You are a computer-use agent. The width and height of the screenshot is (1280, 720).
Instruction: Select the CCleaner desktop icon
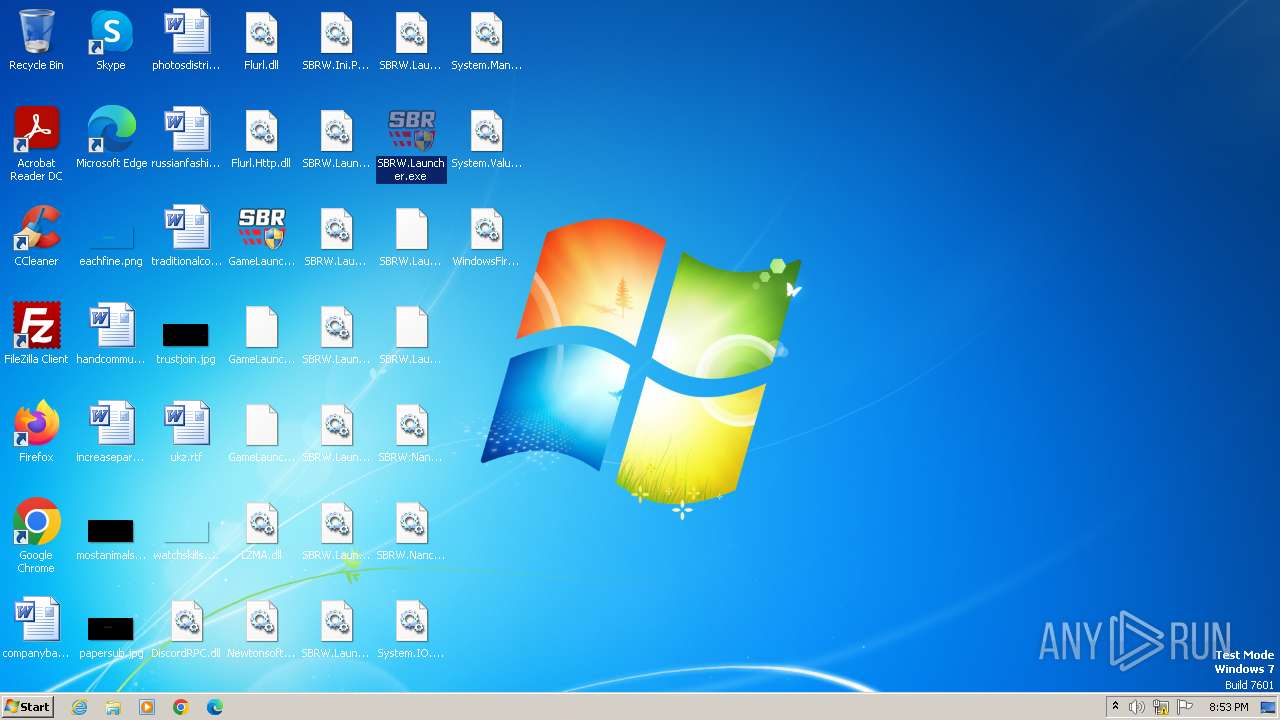[x=36, y=237]
